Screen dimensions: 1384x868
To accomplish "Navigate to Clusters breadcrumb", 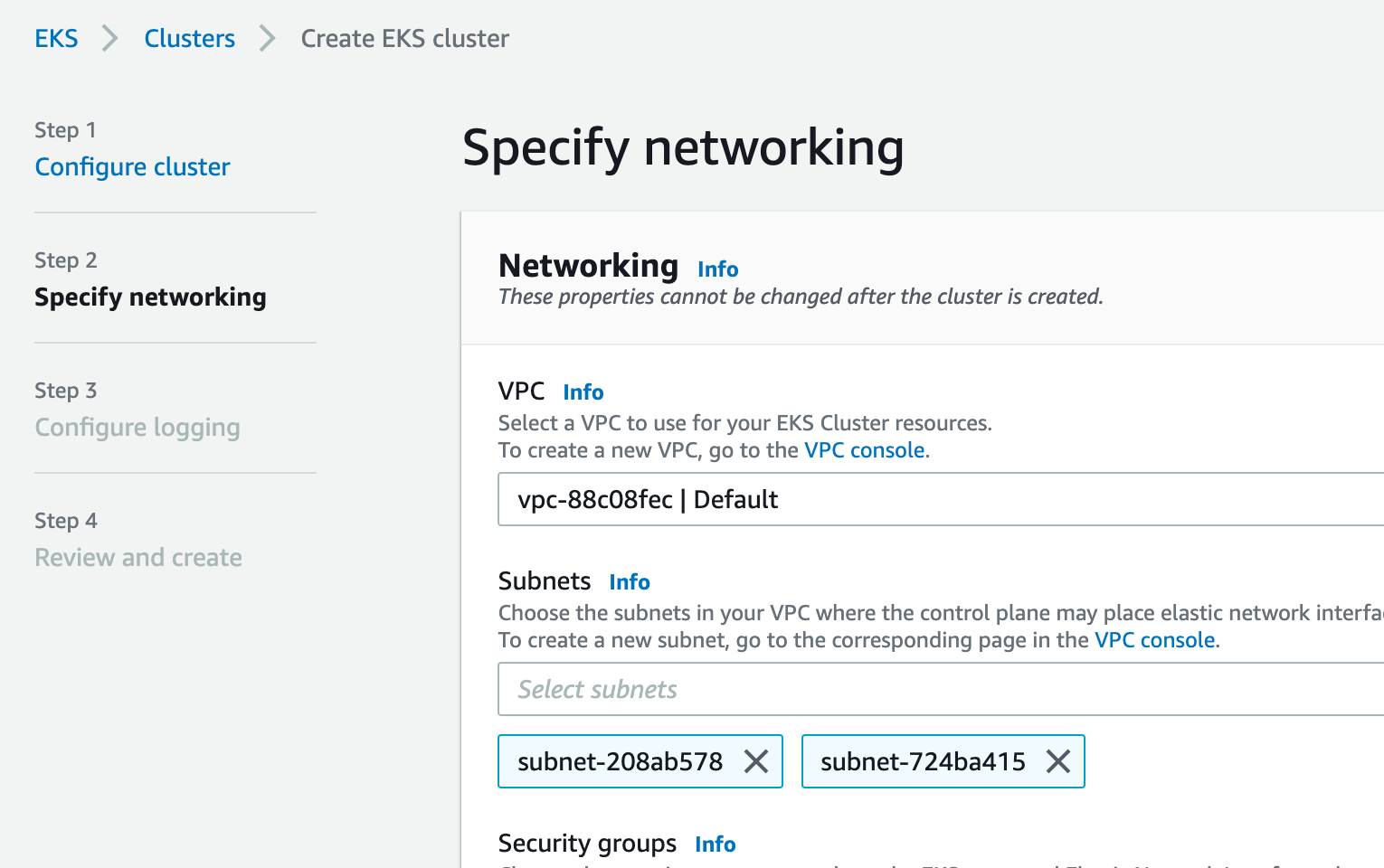I will (189, 39).
